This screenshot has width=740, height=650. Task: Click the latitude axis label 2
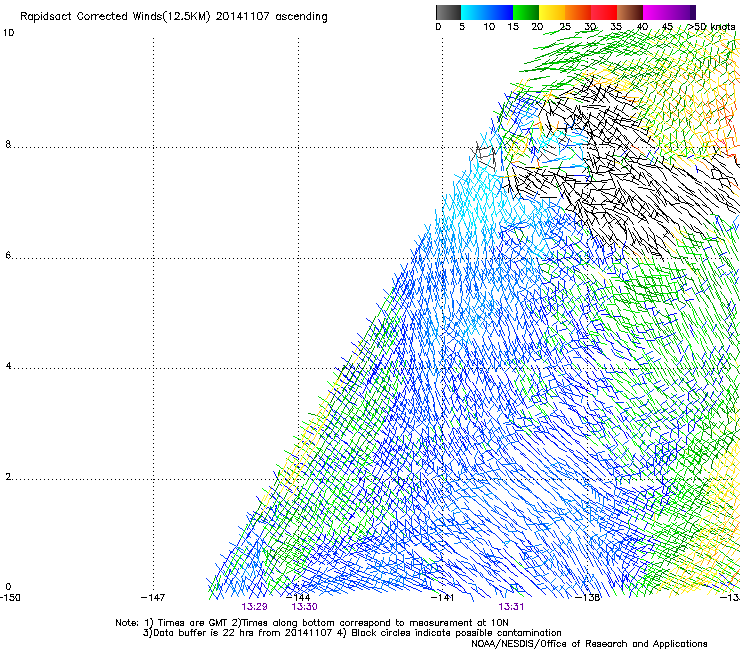pos(8,477)
